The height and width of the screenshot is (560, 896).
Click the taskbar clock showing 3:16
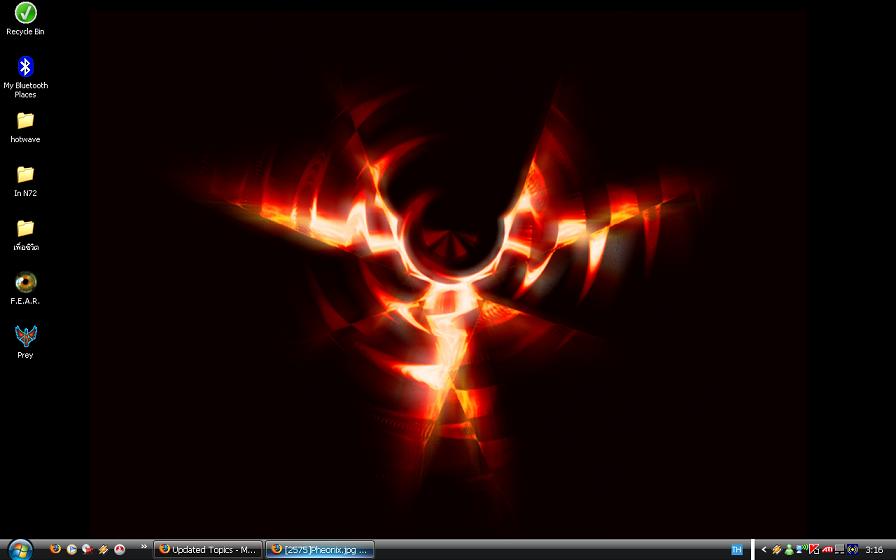874,550
